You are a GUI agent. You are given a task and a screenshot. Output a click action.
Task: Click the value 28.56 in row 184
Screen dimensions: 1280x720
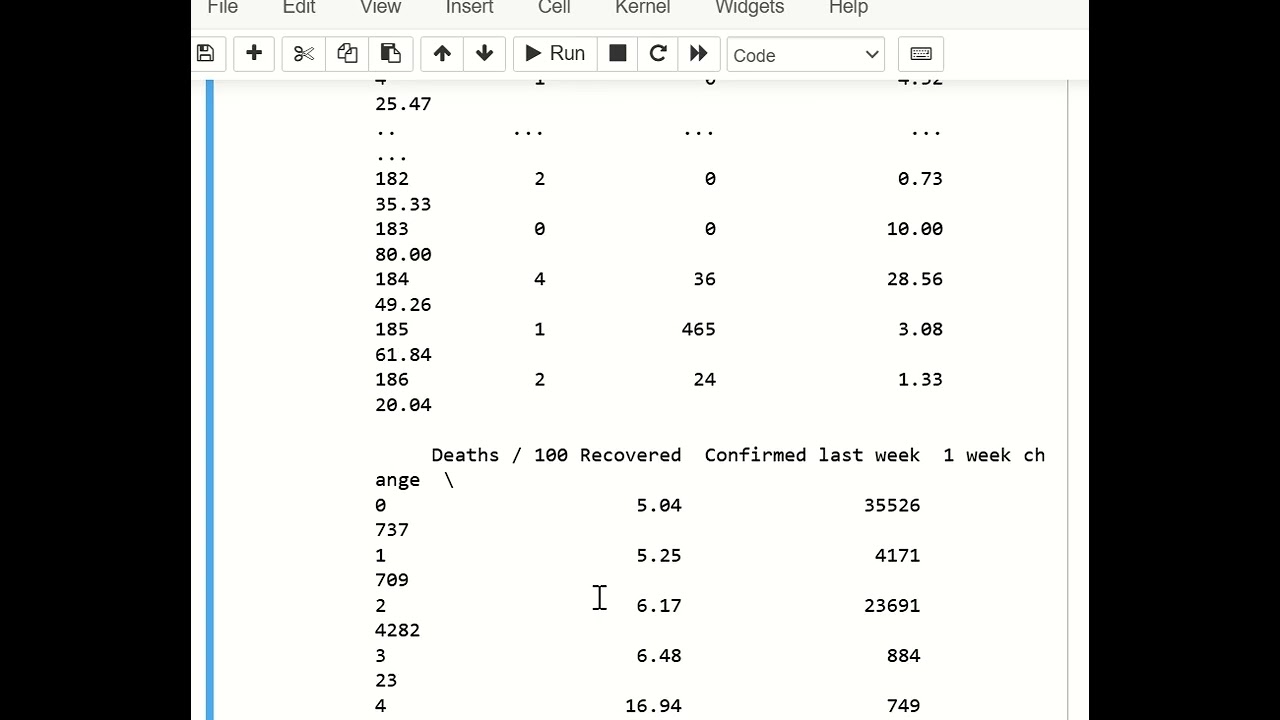[915, 279]
